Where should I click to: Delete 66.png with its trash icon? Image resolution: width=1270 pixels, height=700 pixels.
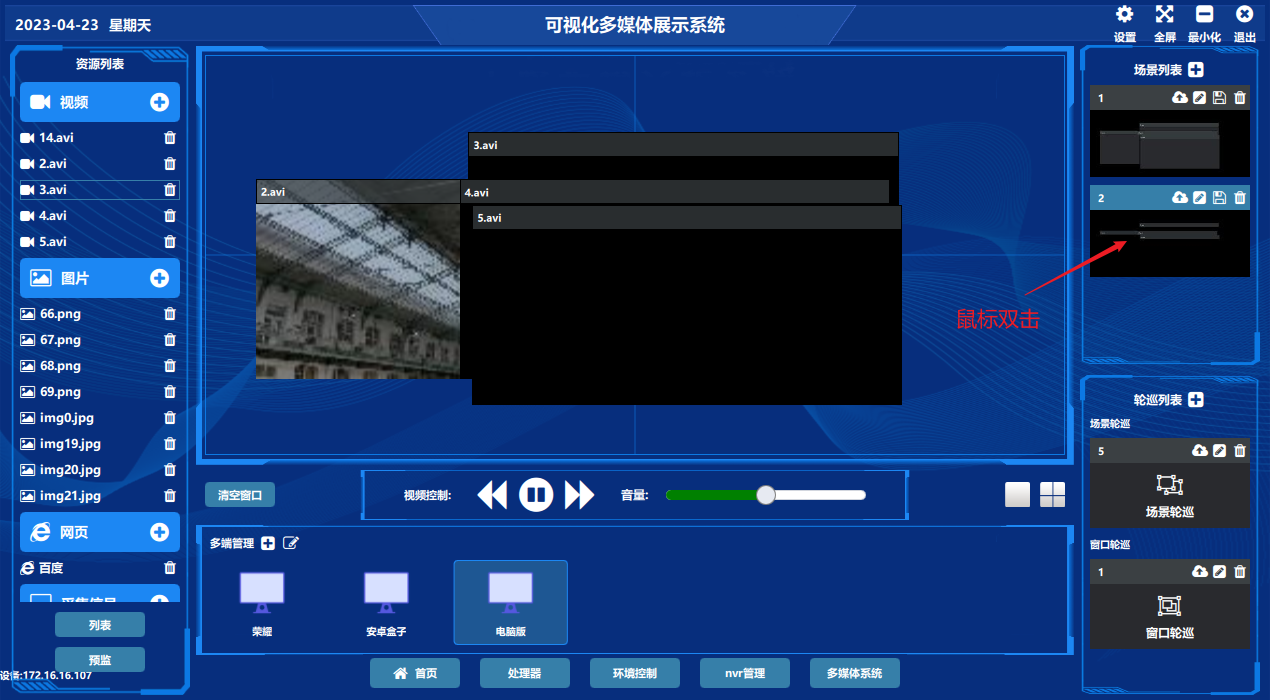tap(170, 314)
